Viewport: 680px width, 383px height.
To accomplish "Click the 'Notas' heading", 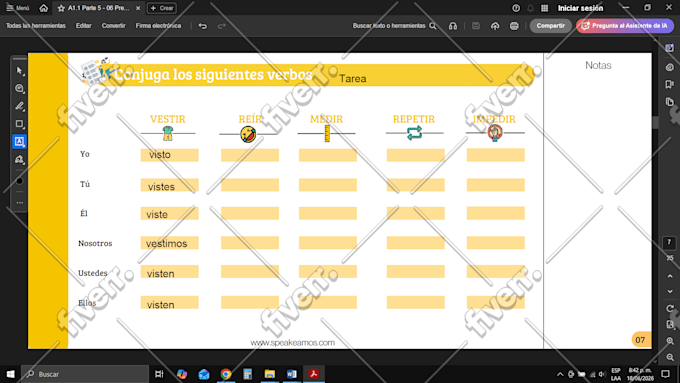I will (598, 65).
